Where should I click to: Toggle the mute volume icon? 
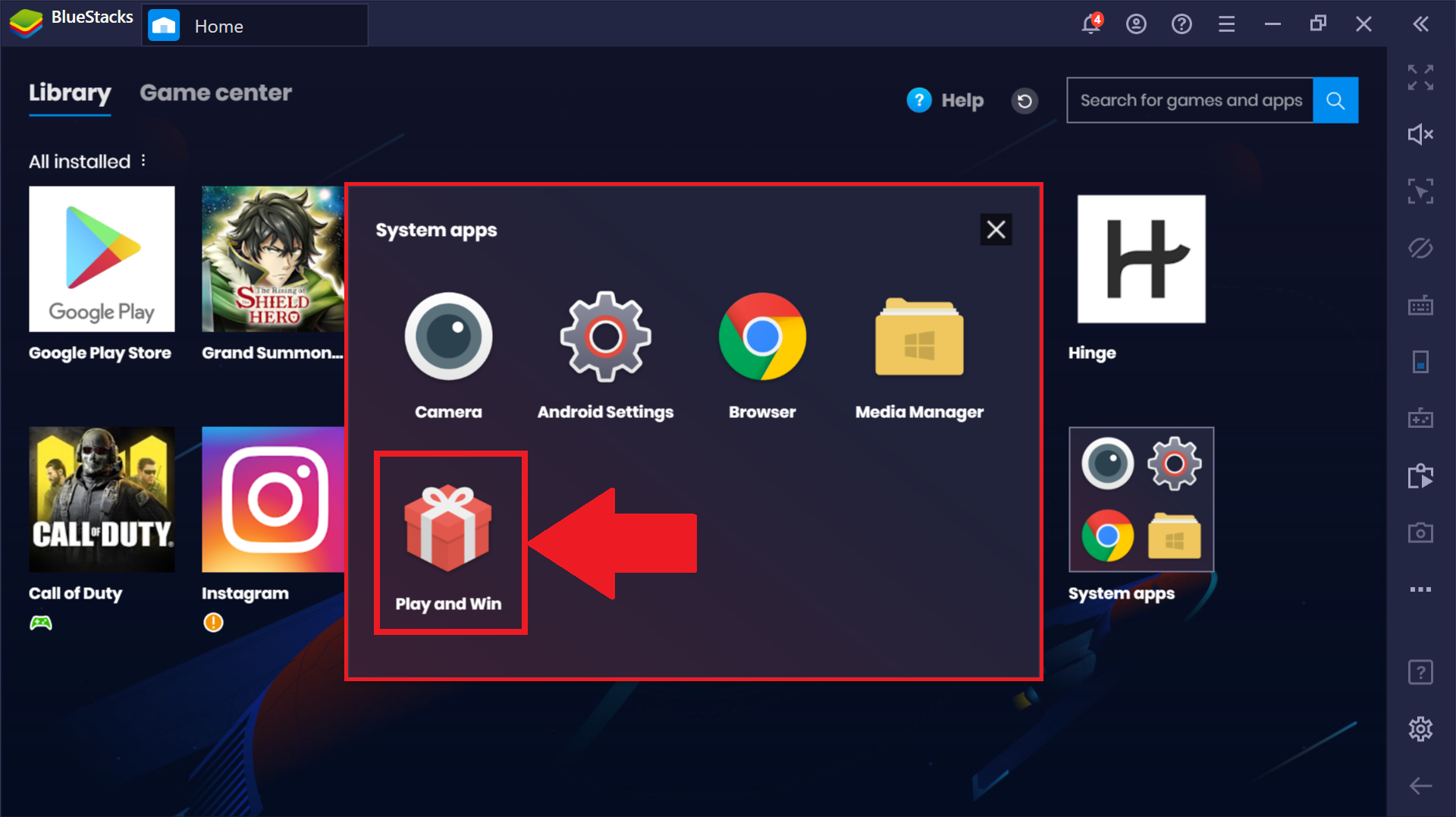pyautogui.click(x=1420, y=134)
